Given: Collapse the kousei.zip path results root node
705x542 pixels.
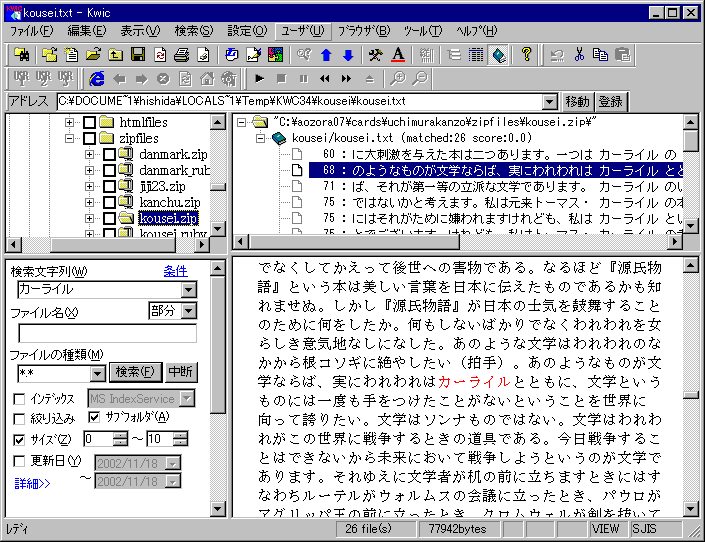Looking at the screenshot, I should (241, 122).
